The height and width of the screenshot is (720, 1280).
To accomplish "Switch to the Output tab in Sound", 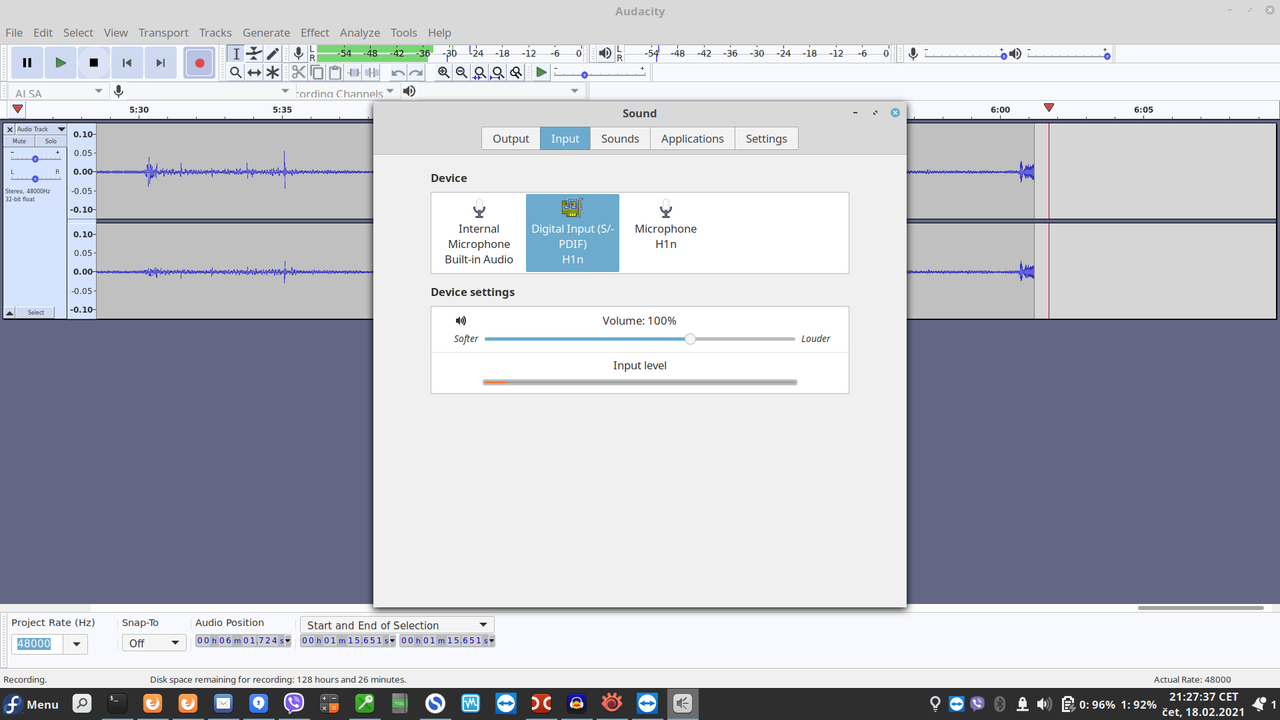I will 511,139.
